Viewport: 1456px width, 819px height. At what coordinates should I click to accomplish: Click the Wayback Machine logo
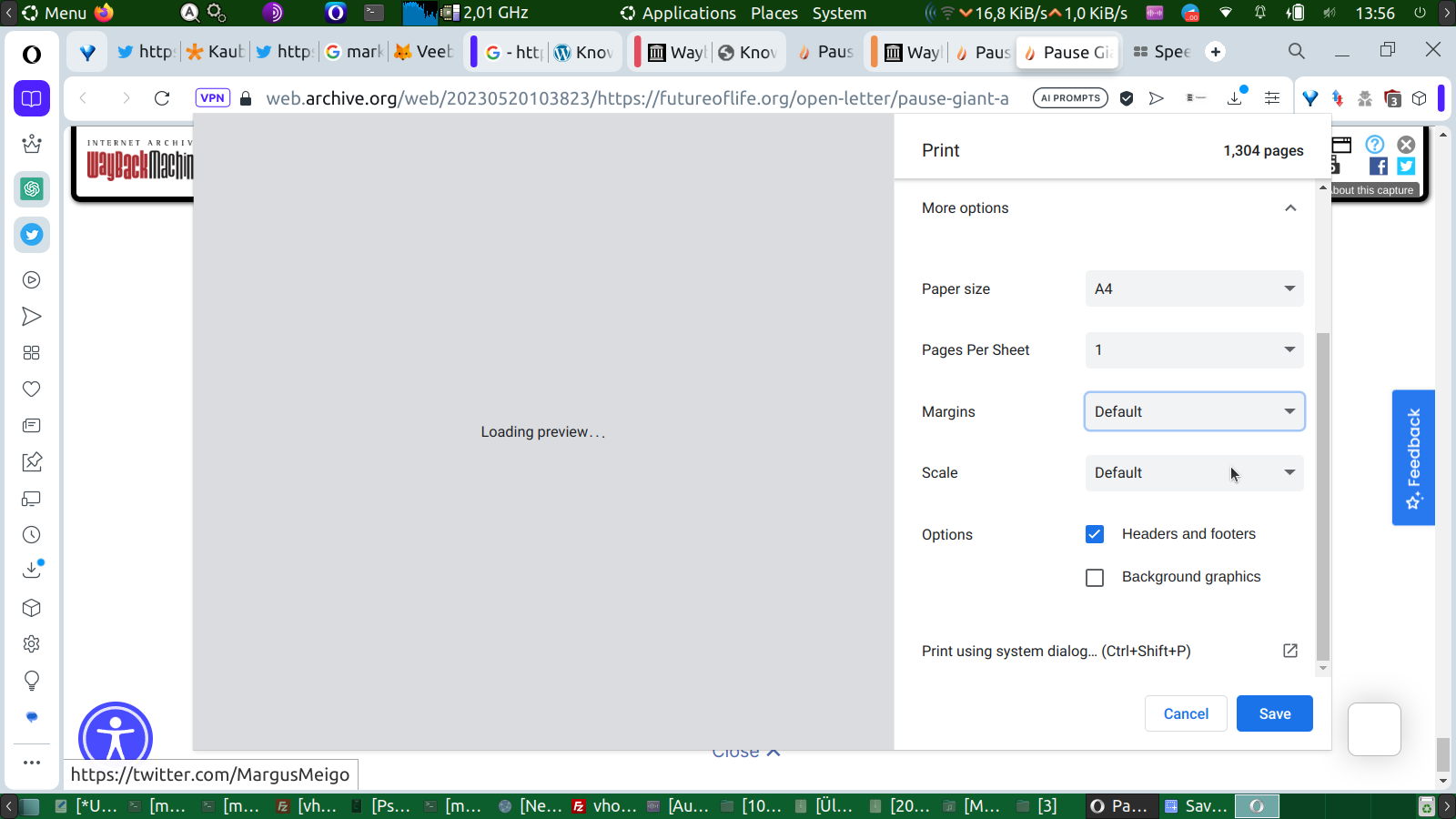pyautogui.click(x=140, y=161)
